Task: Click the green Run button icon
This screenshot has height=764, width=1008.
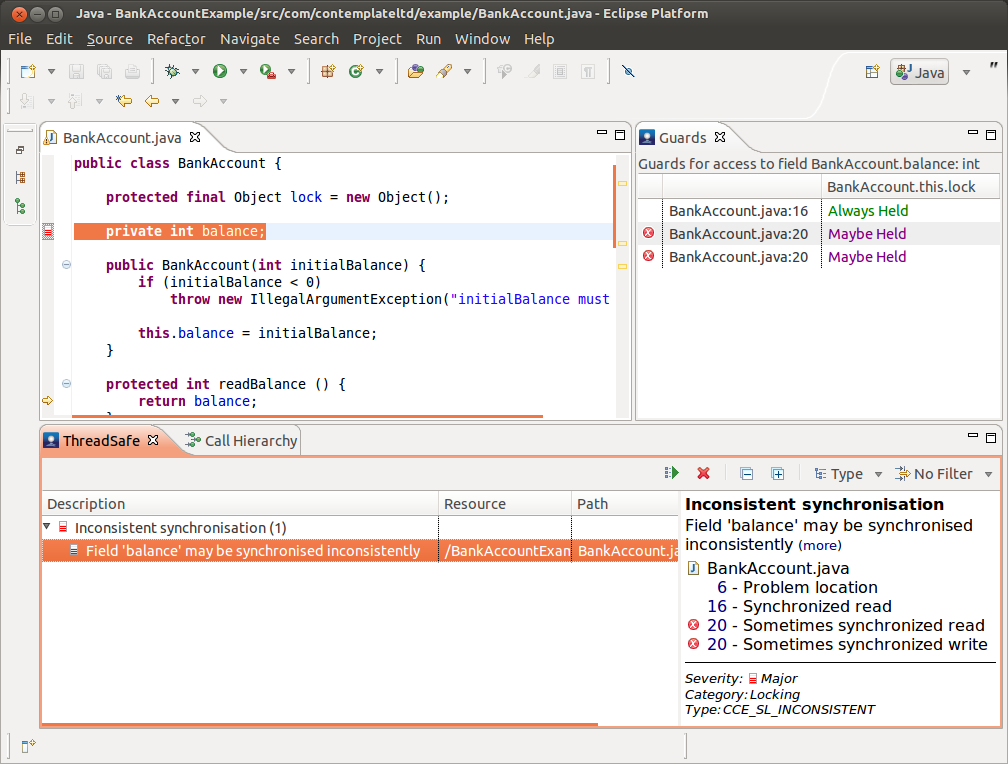Action: (220, 71)
